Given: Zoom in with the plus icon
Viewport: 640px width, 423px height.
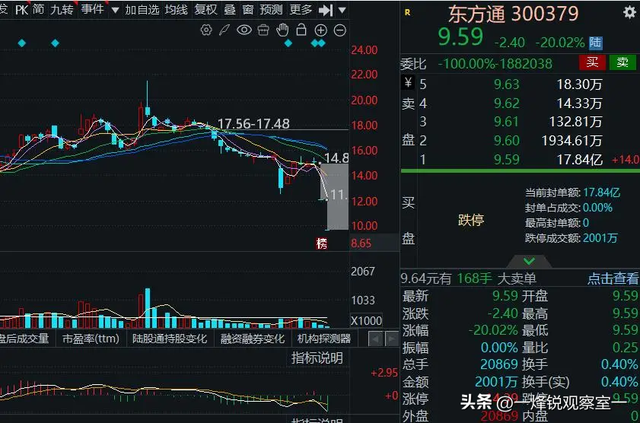Looking at the screenshot, I should 321,30.
